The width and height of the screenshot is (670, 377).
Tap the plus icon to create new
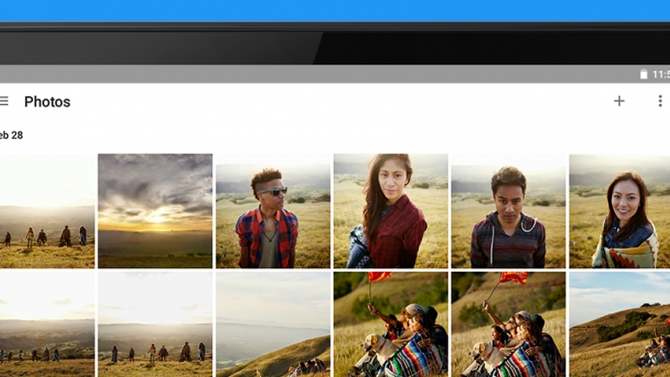pyautogui.click(x=619, y=101)
